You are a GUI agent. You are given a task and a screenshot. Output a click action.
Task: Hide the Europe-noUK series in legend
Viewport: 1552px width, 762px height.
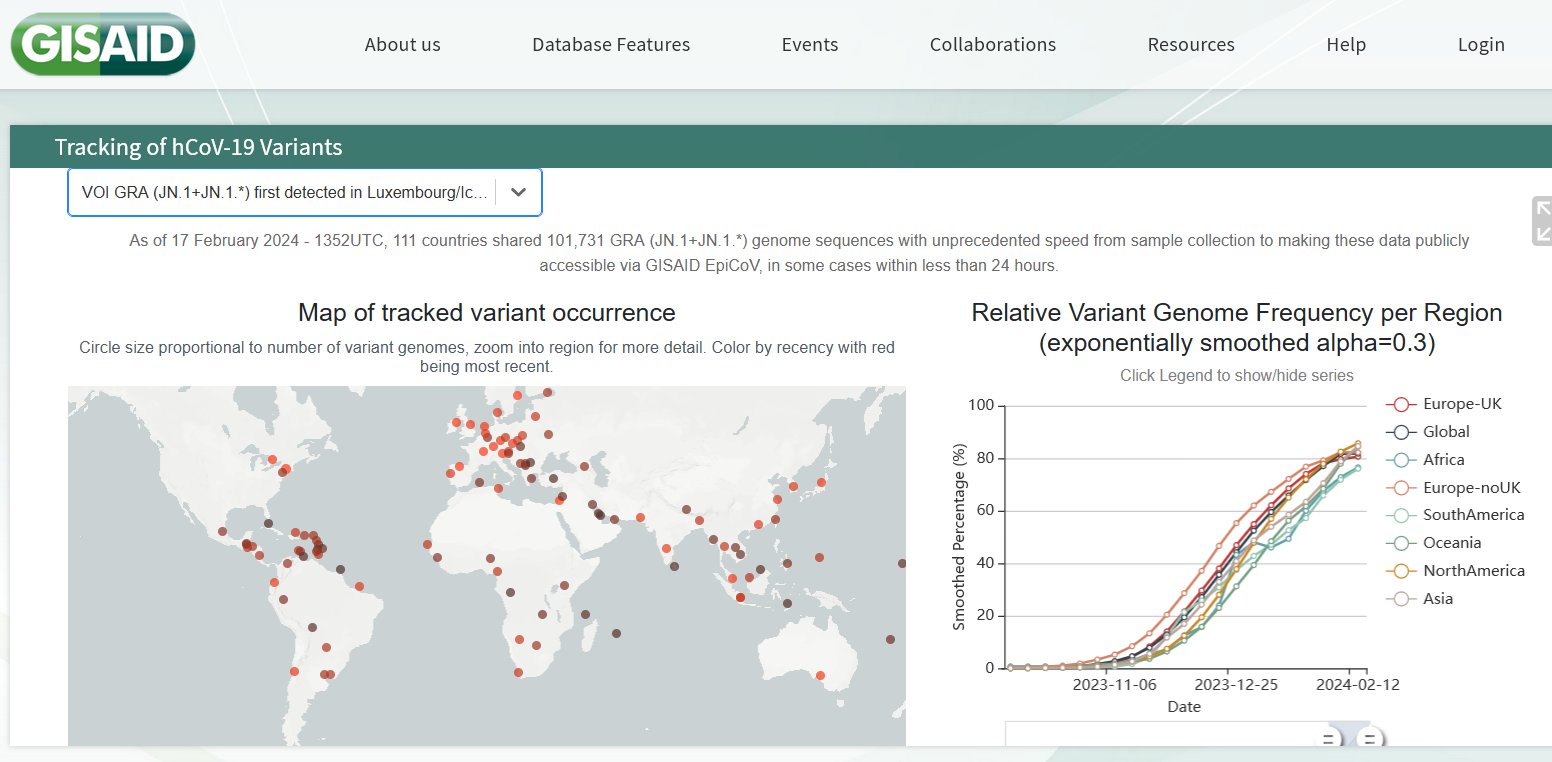(1471, 487)
